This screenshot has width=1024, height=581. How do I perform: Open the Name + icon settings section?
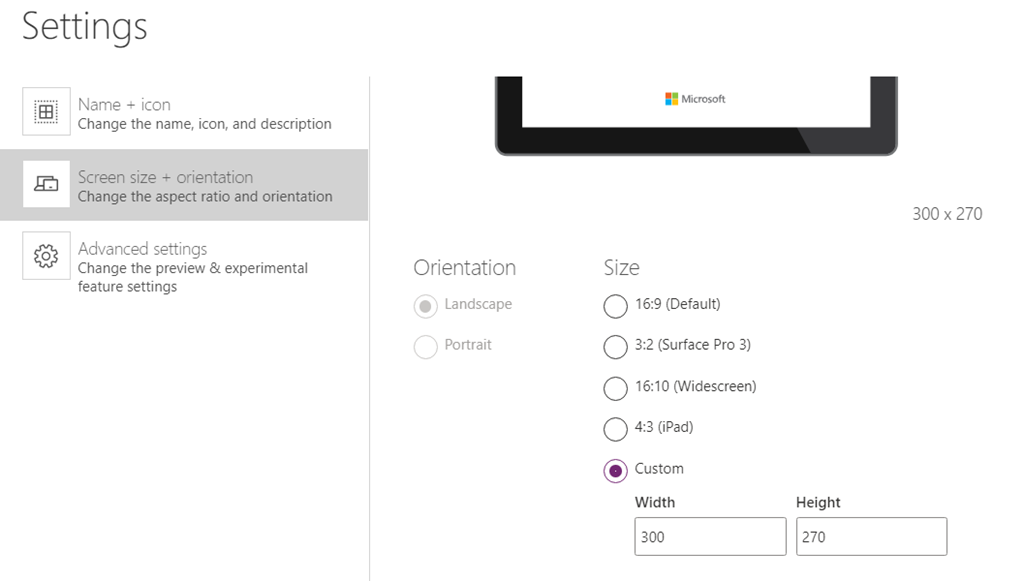(184, 113)
